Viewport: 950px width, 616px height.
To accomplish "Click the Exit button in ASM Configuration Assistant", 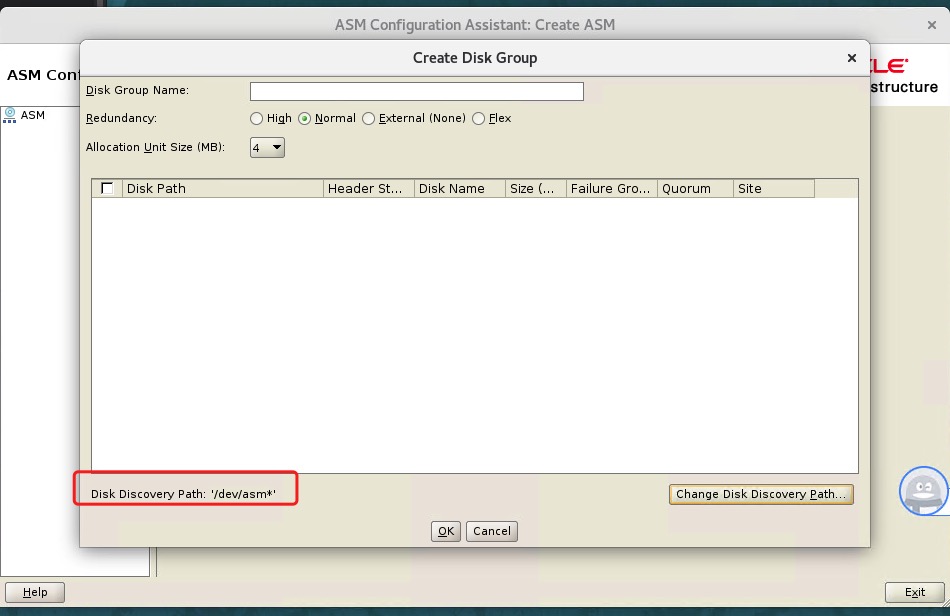I will (915, 592).
